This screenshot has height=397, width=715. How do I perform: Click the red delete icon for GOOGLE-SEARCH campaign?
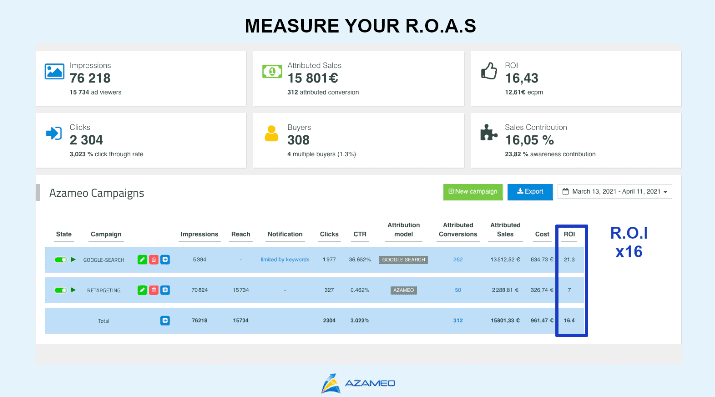(154, 260)
